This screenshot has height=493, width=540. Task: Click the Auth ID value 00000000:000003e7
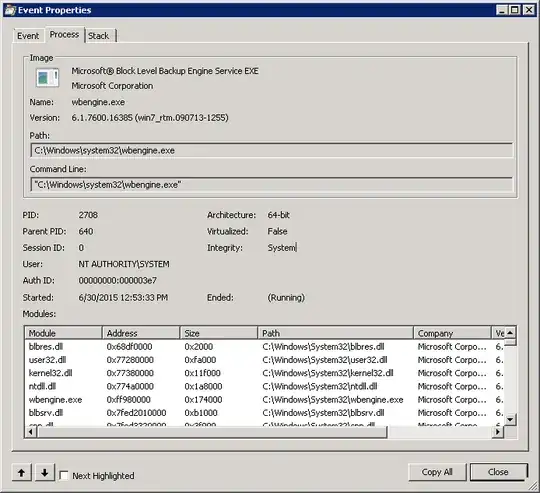(117, 281)
